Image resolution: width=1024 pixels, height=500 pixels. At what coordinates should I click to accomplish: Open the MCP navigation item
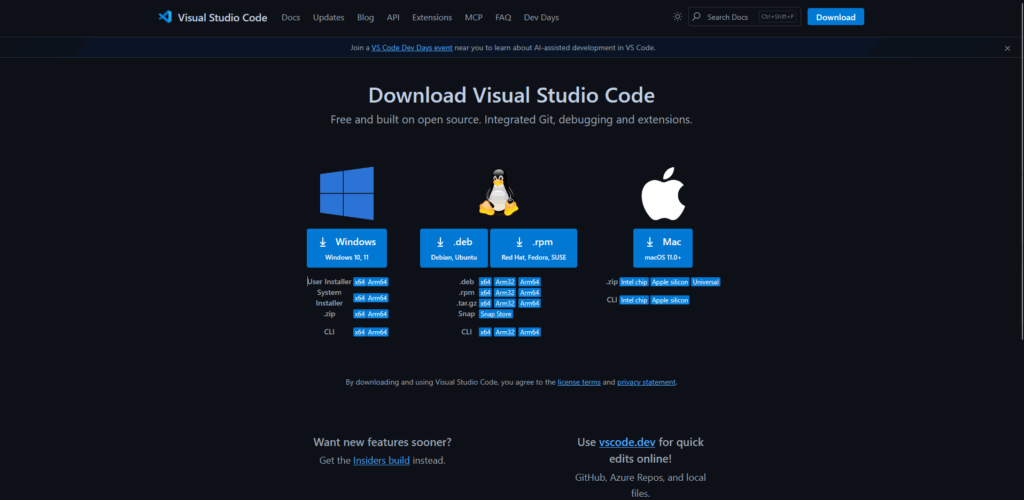tap(473, 18)
